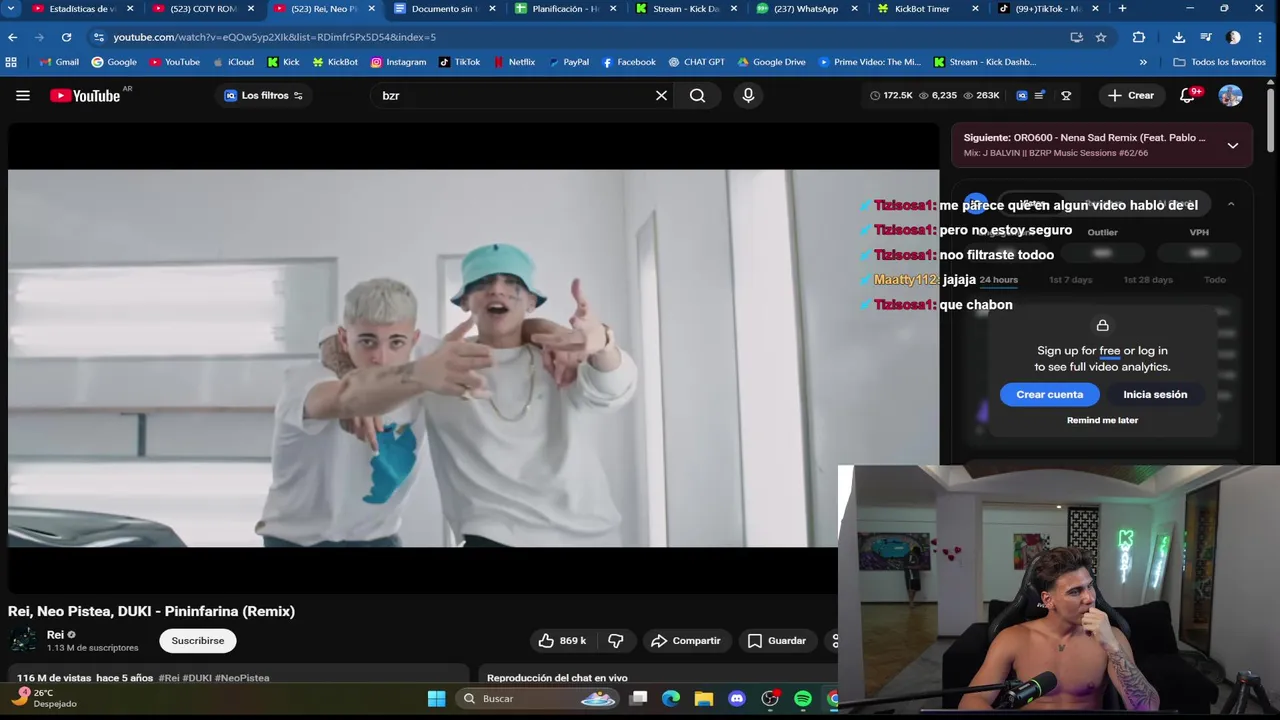Open the install app icon in address bar
Screen dimensions: 1280x720
click(1076, 37)
